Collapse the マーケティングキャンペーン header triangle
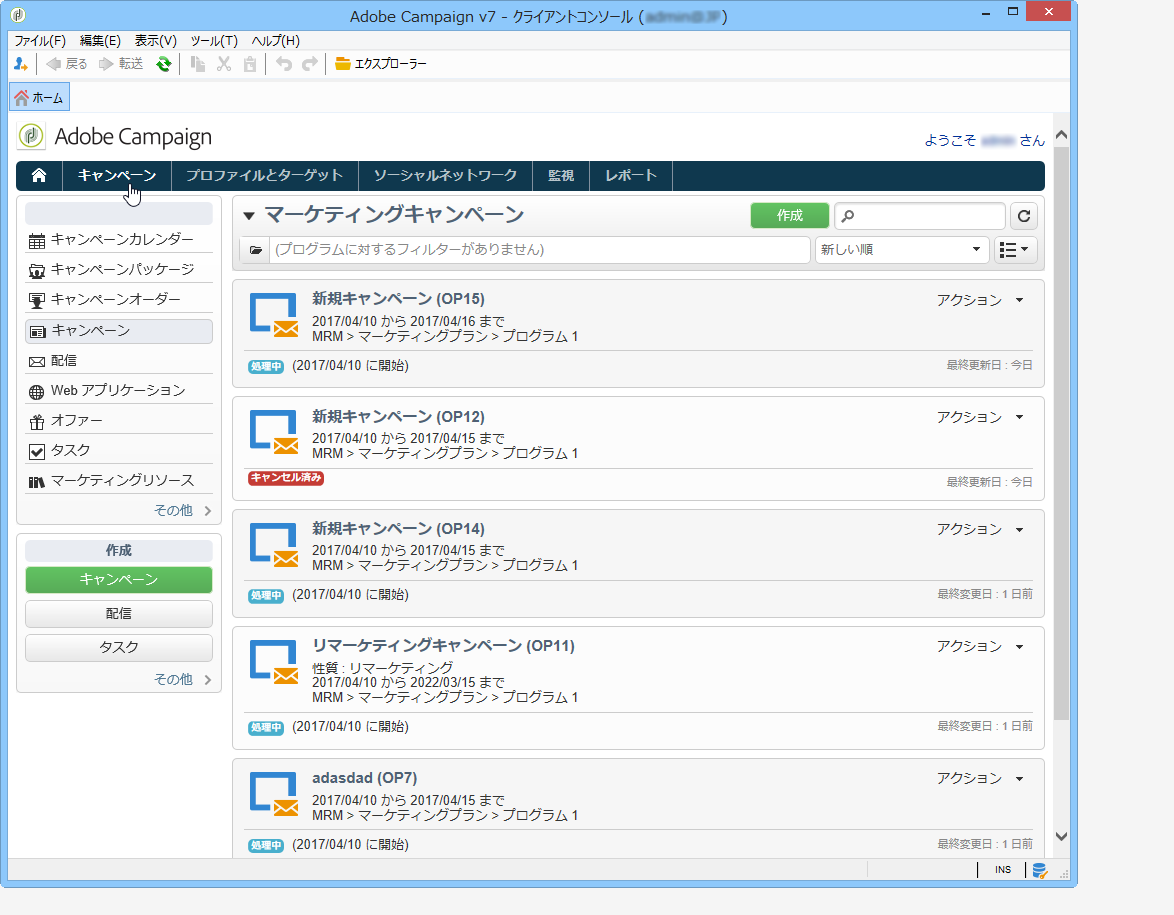Screen dimensions: 1174x915 click(249, 216)
